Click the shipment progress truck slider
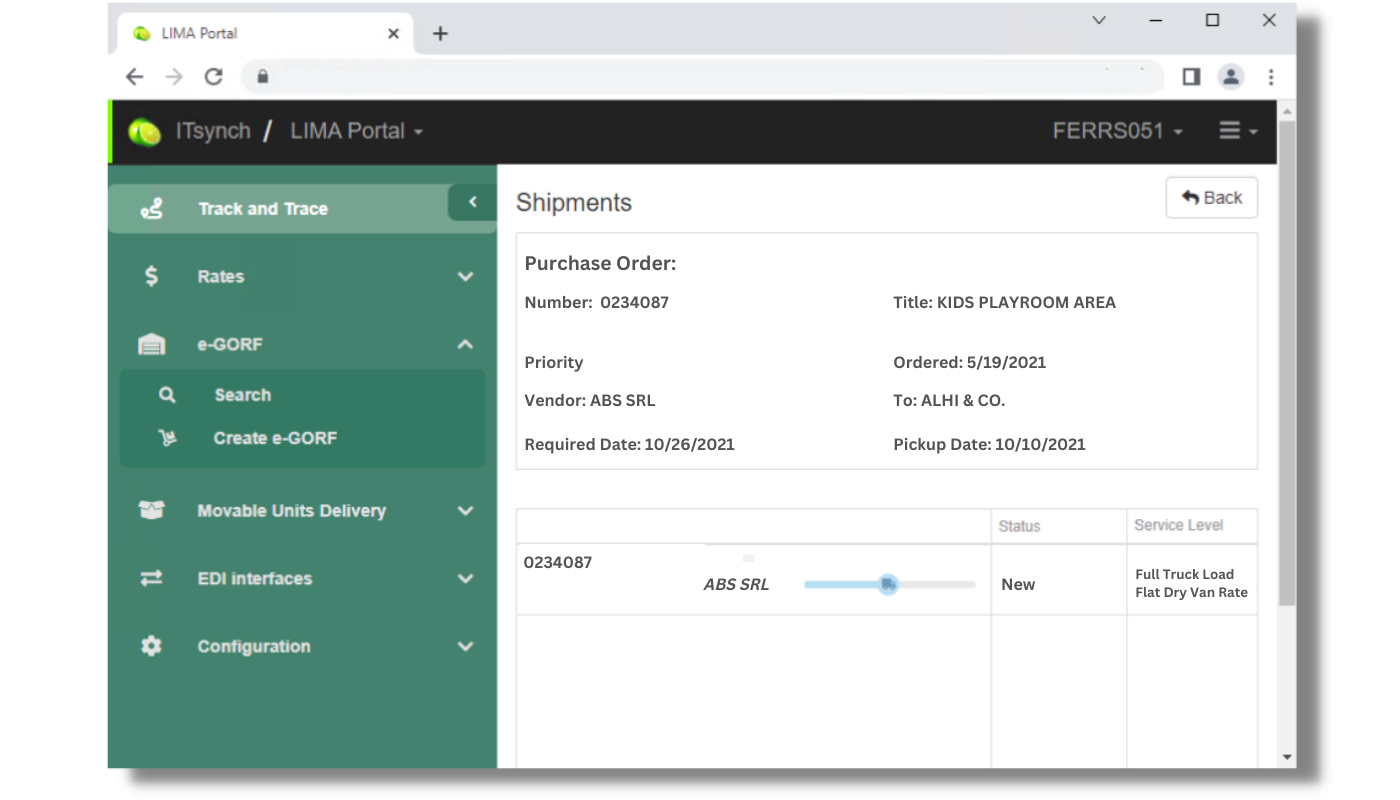Image resolution: width=1400 pixels, height=800 pixels. click(x=888, y=585)
